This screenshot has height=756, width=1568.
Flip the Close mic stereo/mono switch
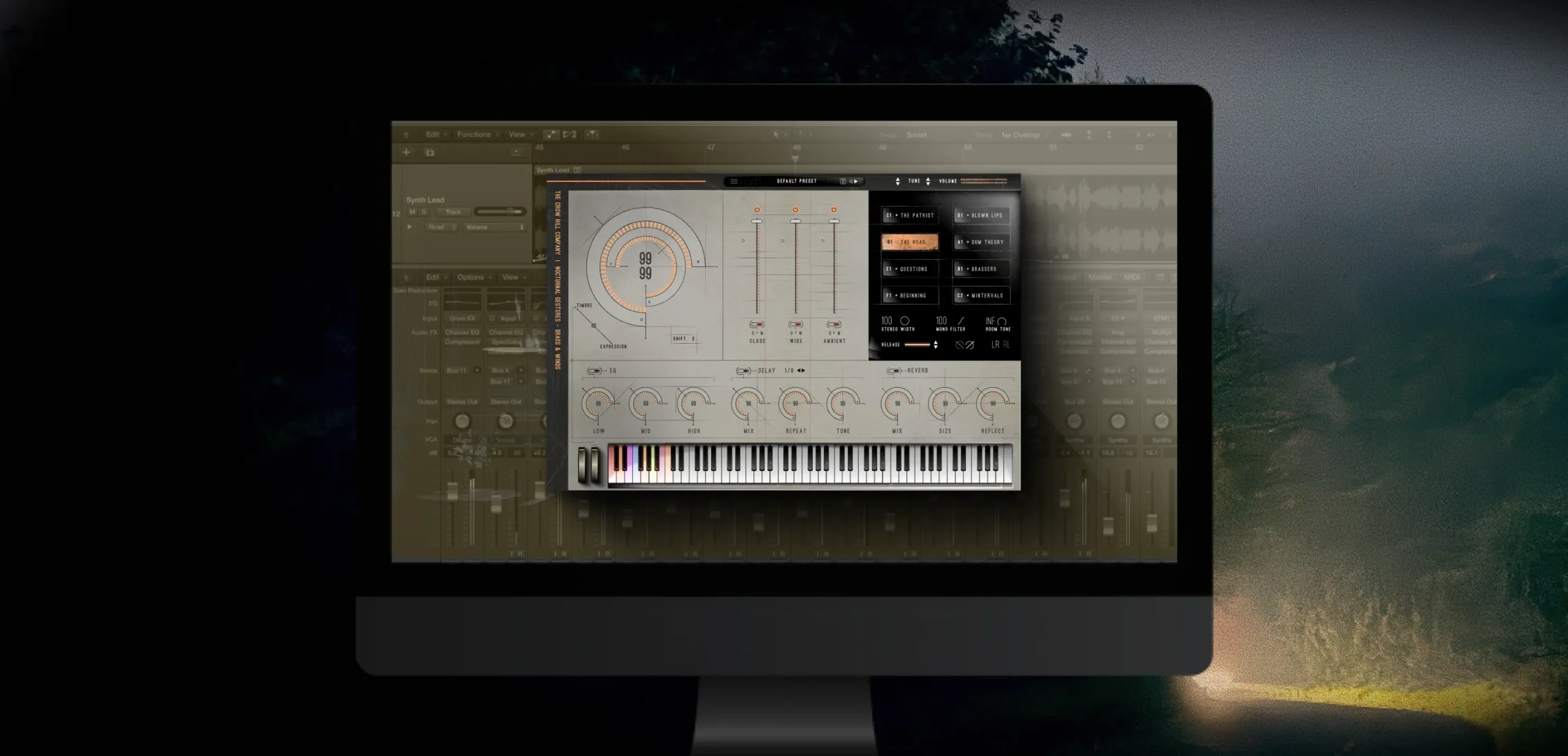coord(757,325)
